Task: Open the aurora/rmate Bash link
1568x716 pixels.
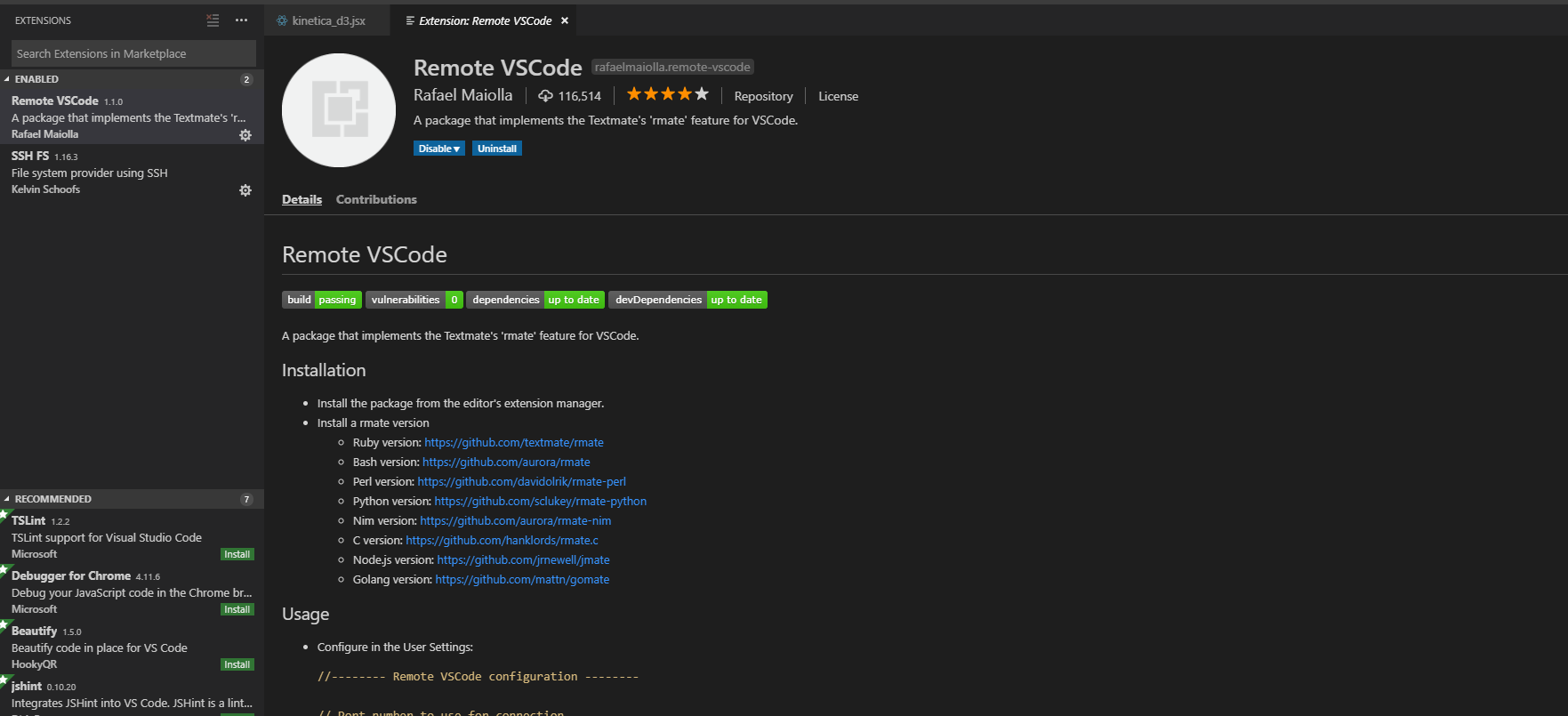Action: 506,462
